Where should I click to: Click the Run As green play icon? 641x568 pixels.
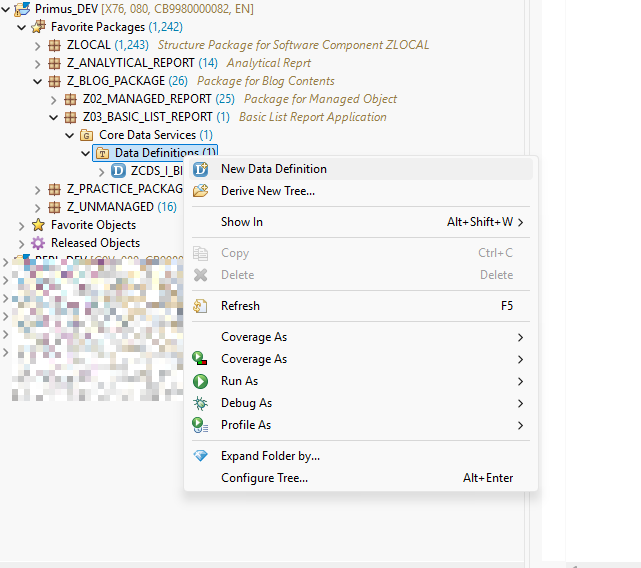coord(200,381)
